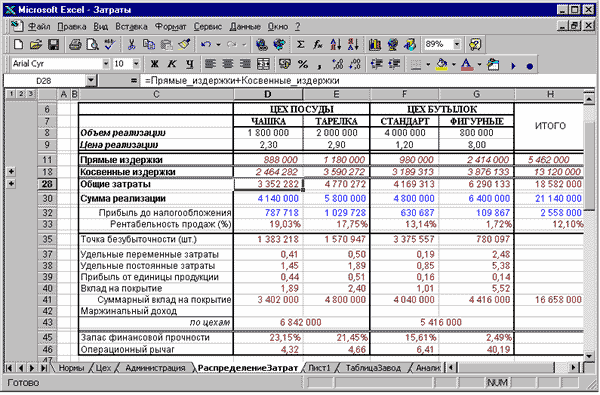
Task: Open a file with the Open folder icon
Action: pyautogui.click(x=35, y=45)
